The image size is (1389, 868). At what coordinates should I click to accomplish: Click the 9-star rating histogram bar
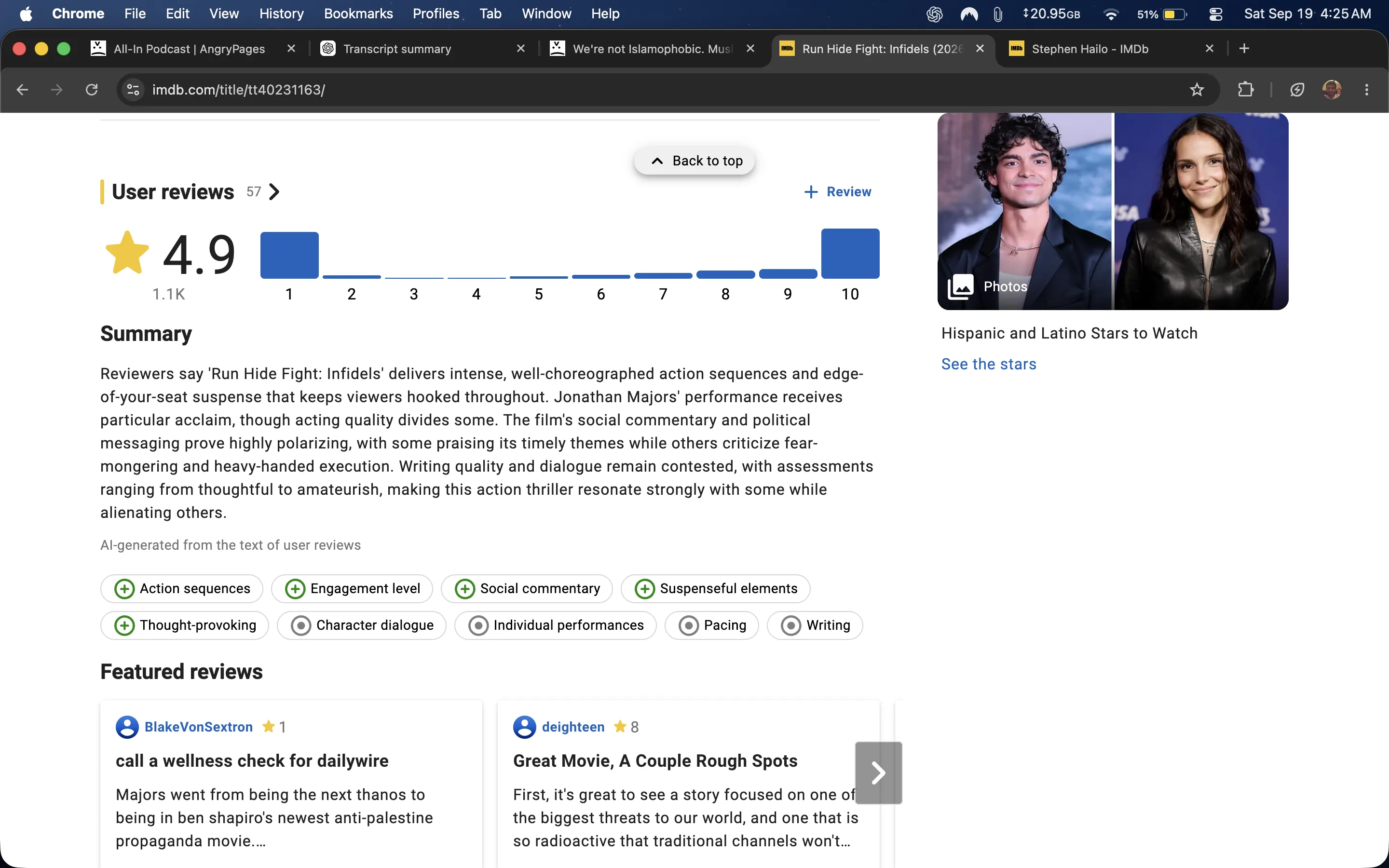pos(788,274)
